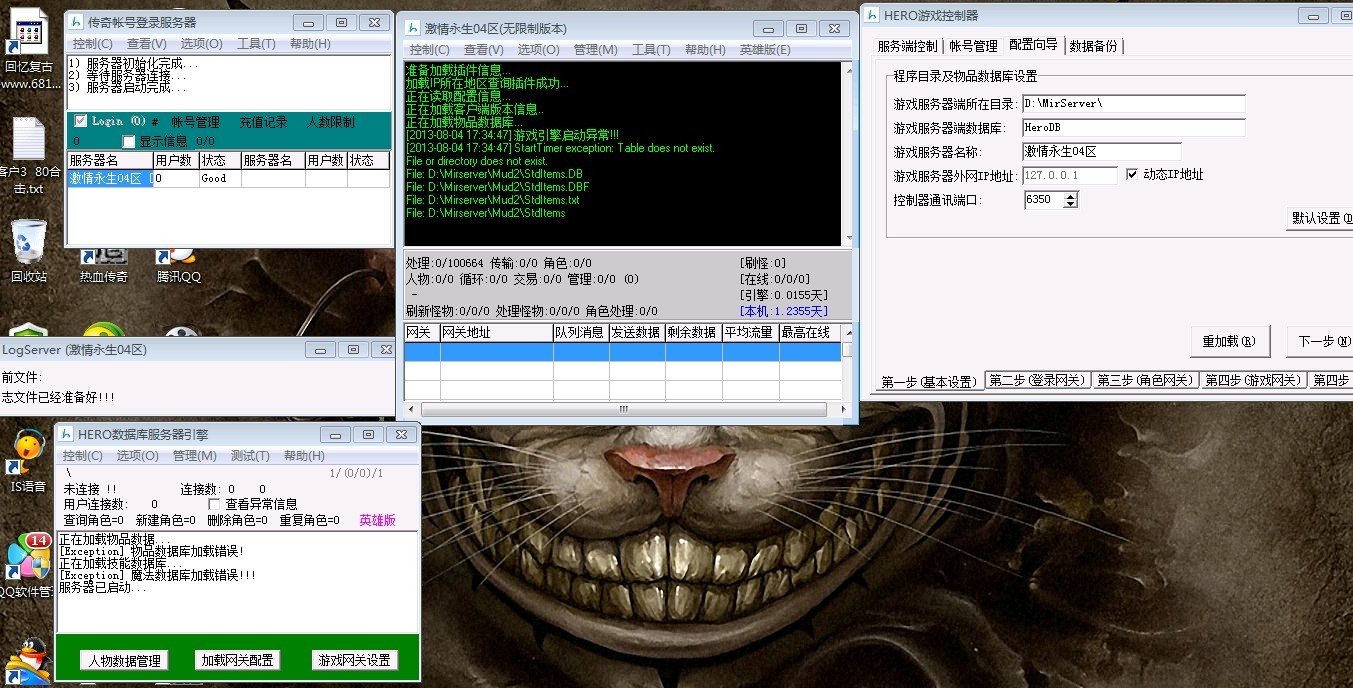
Task: Open 英雄版(E) menu in engine window
Action: pyautogui.click(x=765, y=50)
